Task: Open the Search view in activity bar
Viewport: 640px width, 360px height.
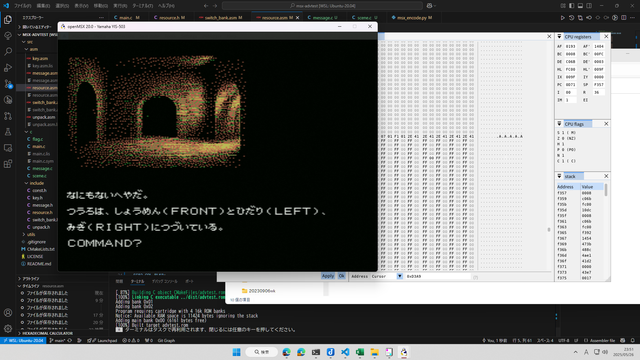Action: pyautogui.click(x=8, y=51)
